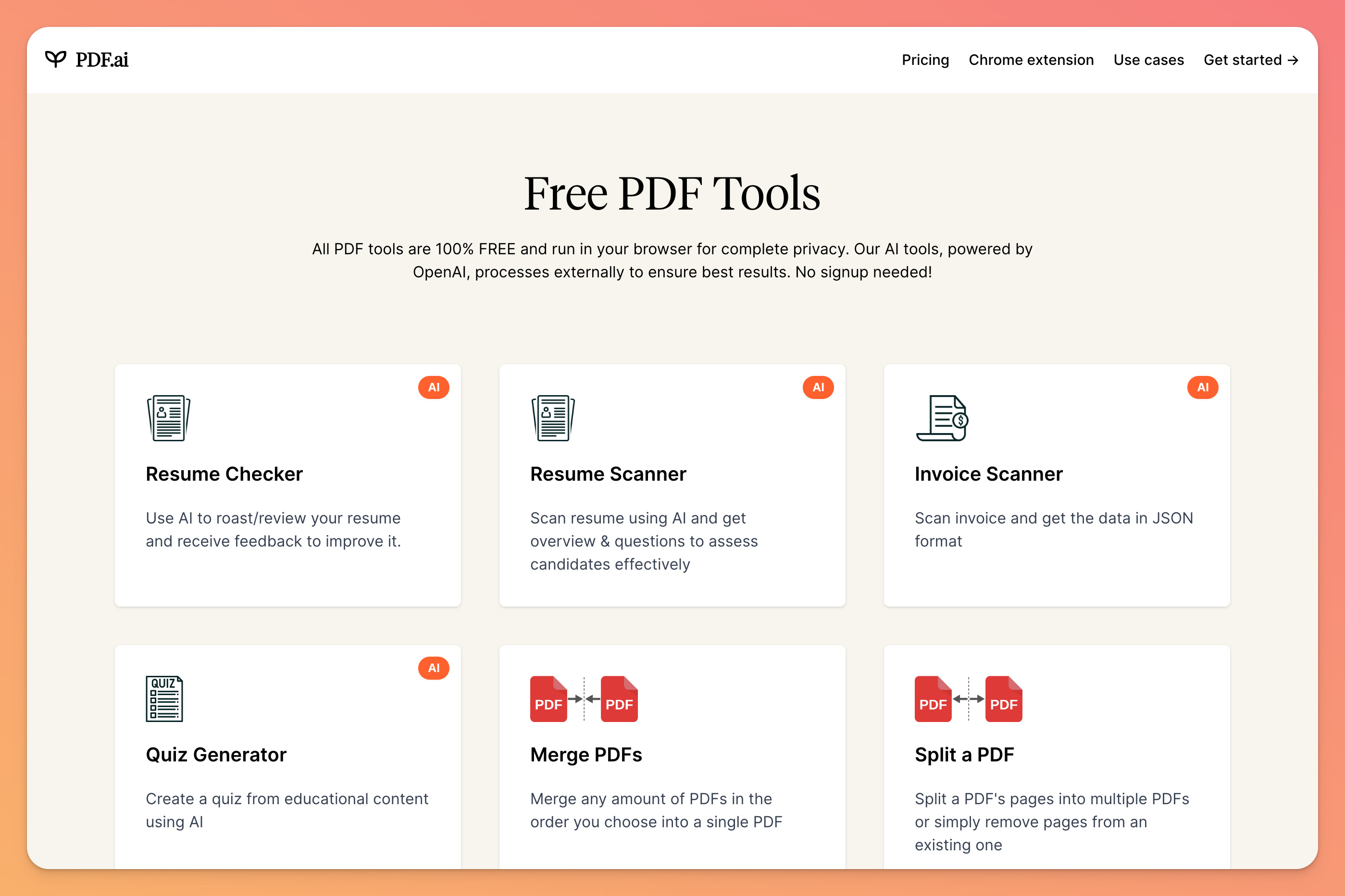Image resolution: width=1345 pixels, height=896 pixels.
Task: Open the Split a PDF title link
Action: point(964,754)
